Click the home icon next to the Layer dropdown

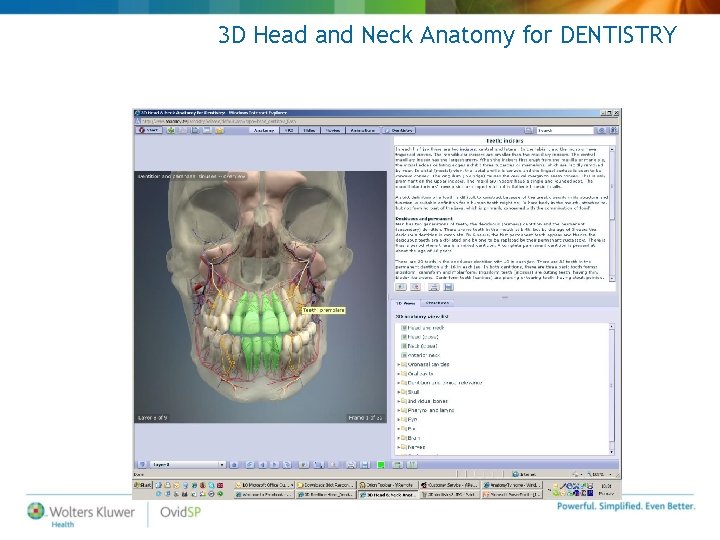[234, 465]
